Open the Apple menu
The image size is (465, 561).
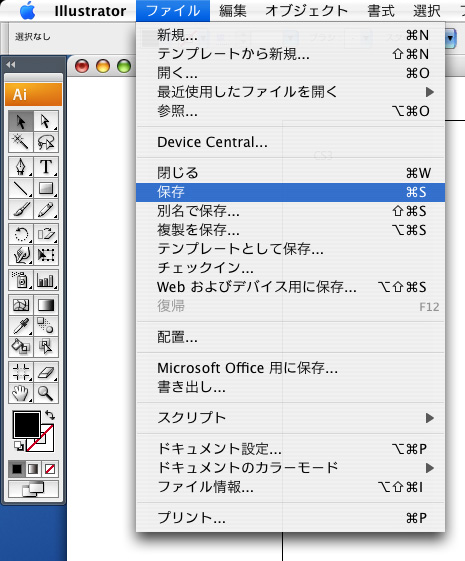click(28, 11)
